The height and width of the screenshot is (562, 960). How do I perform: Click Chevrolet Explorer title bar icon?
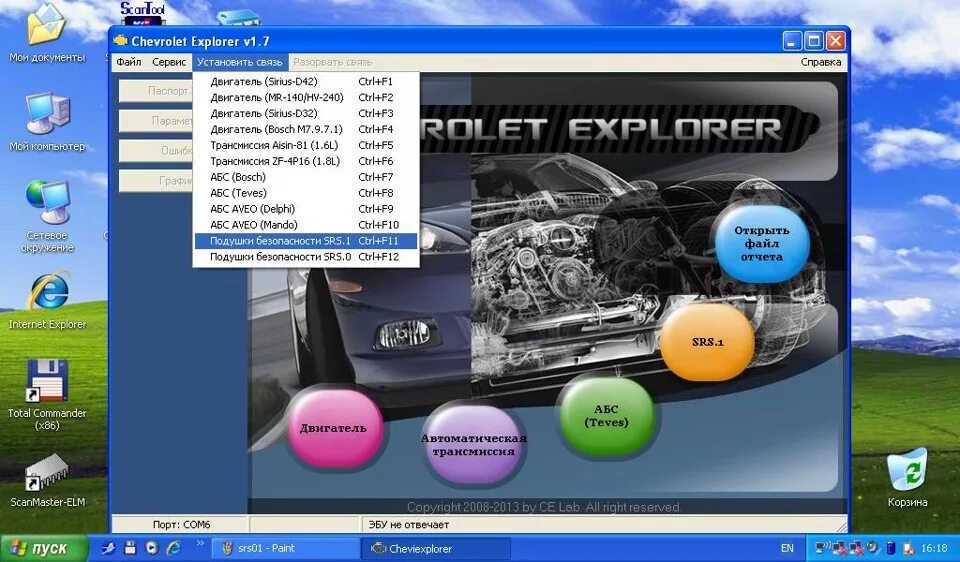(121, 41)
